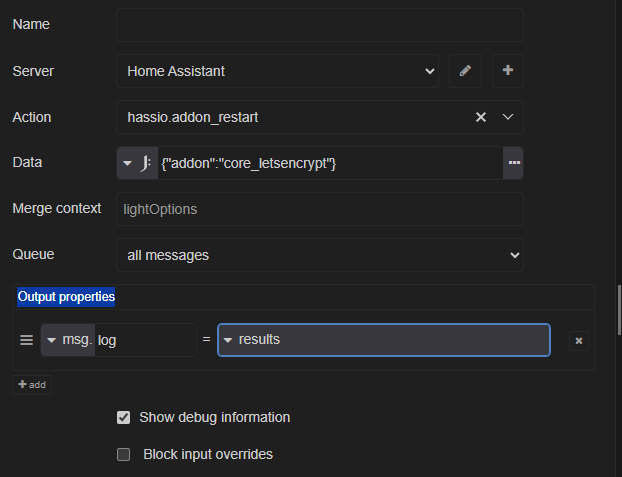Add a new server with plus icon
The image size is (622, 477).
click(507, 71)
